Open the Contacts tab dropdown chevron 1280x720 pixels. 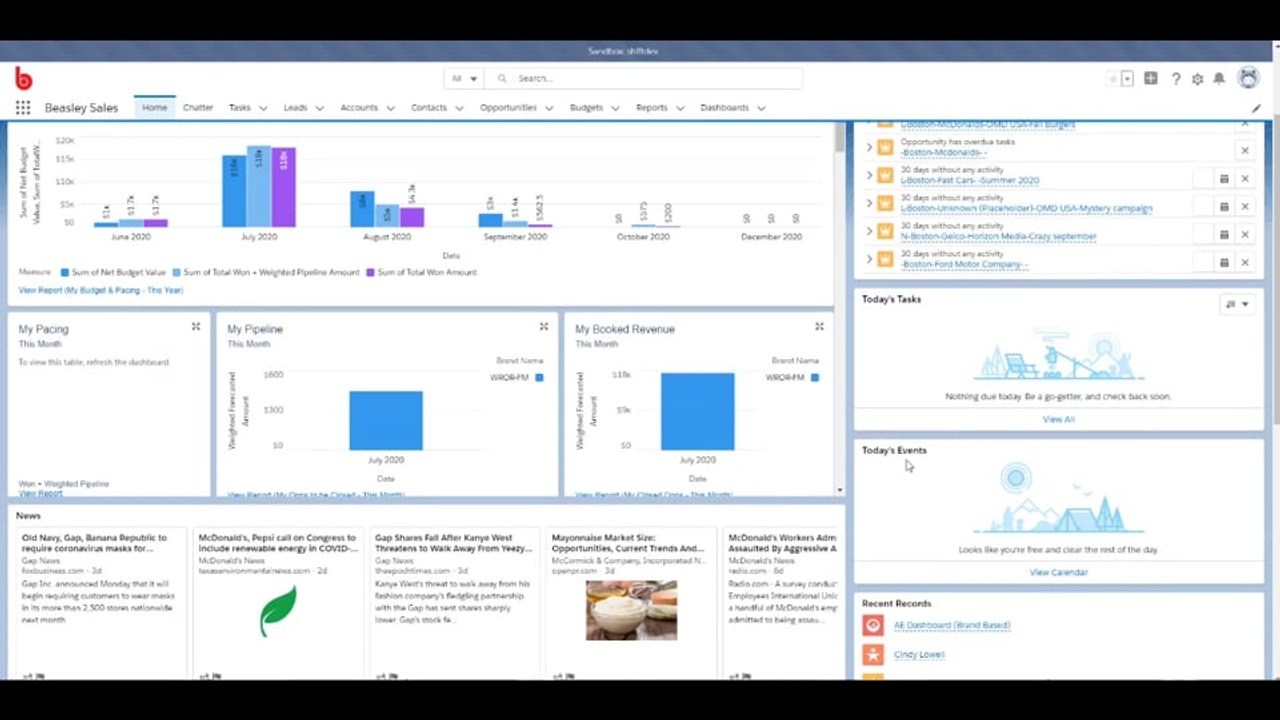pos(459,108)
